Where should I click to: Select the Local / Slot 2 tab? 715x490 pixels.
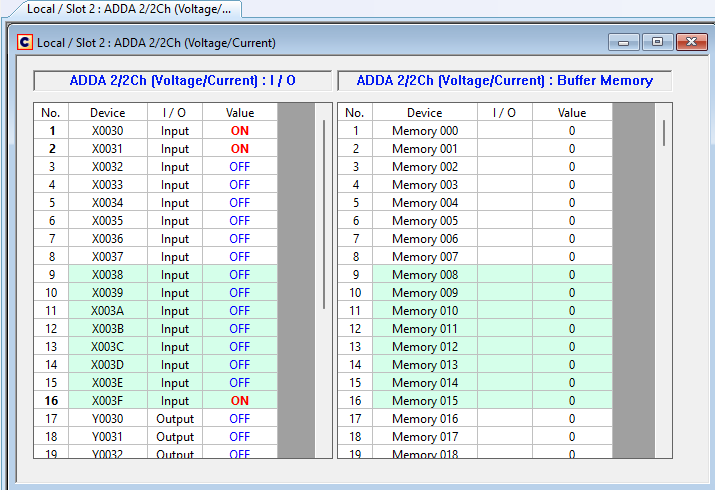pos(128,9)
